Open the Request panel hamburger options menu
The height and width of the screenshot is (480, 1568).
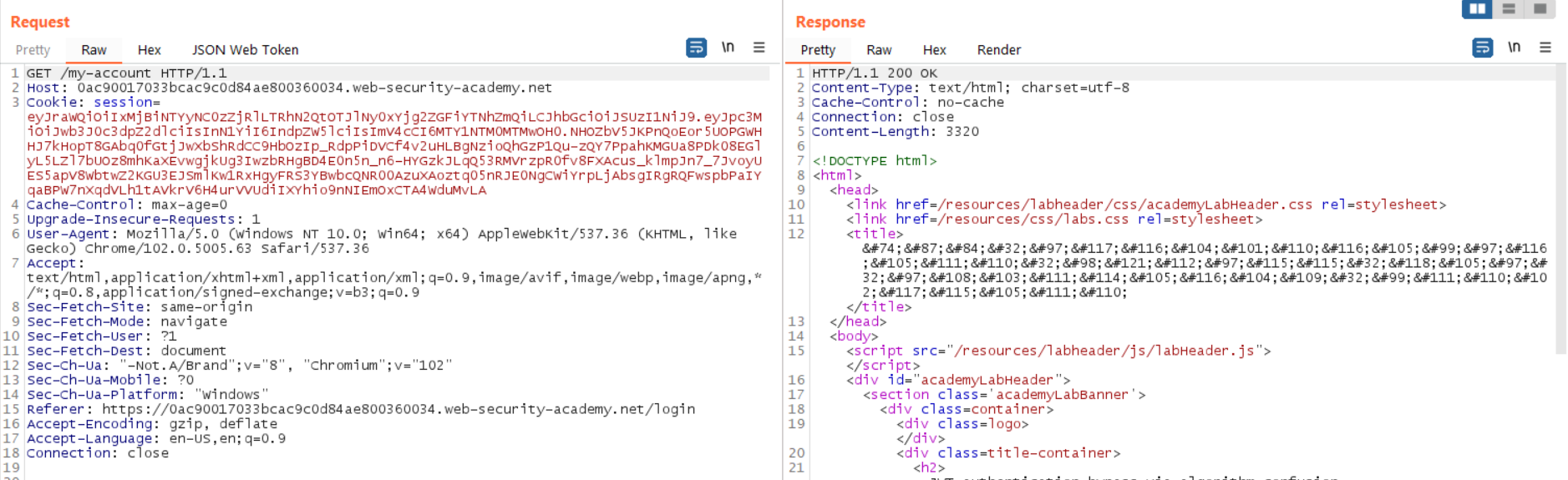coord(759,48)
